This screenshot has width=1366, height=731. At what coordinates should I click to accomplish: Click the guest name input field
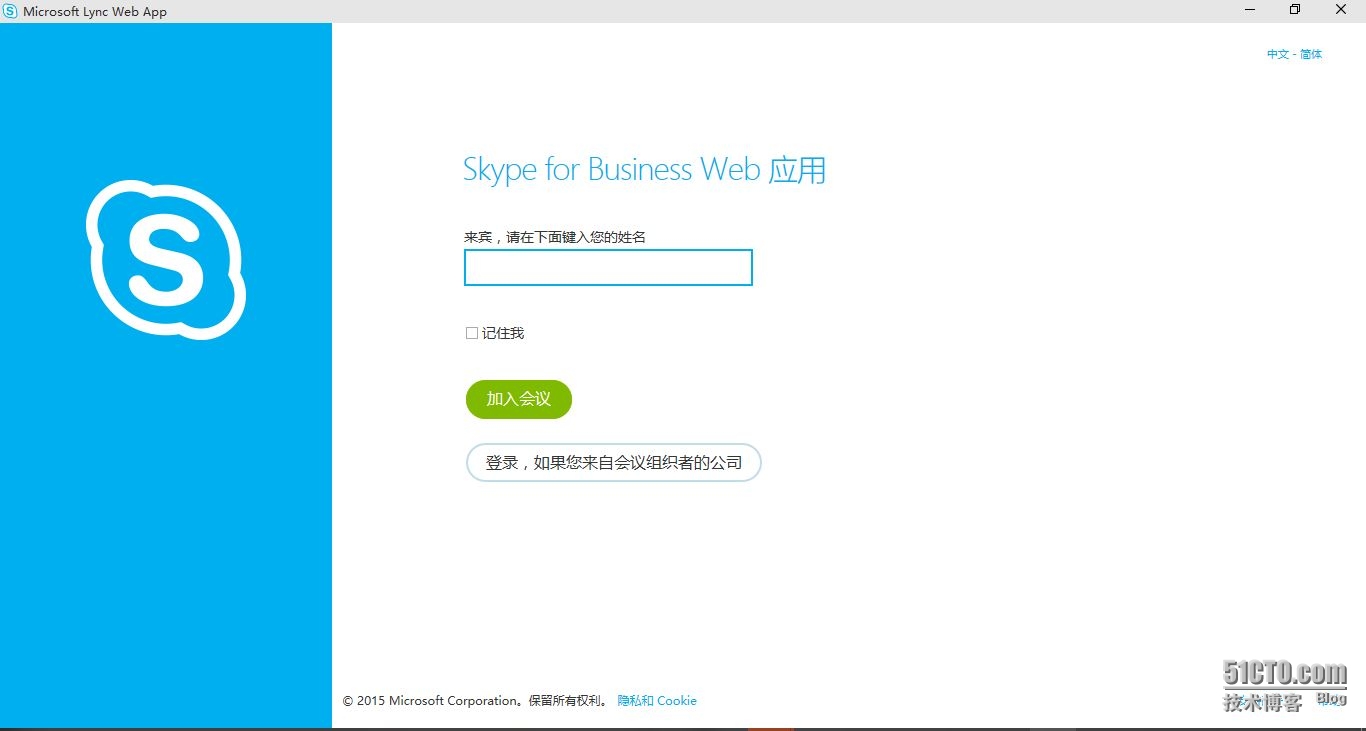point(608,268)
